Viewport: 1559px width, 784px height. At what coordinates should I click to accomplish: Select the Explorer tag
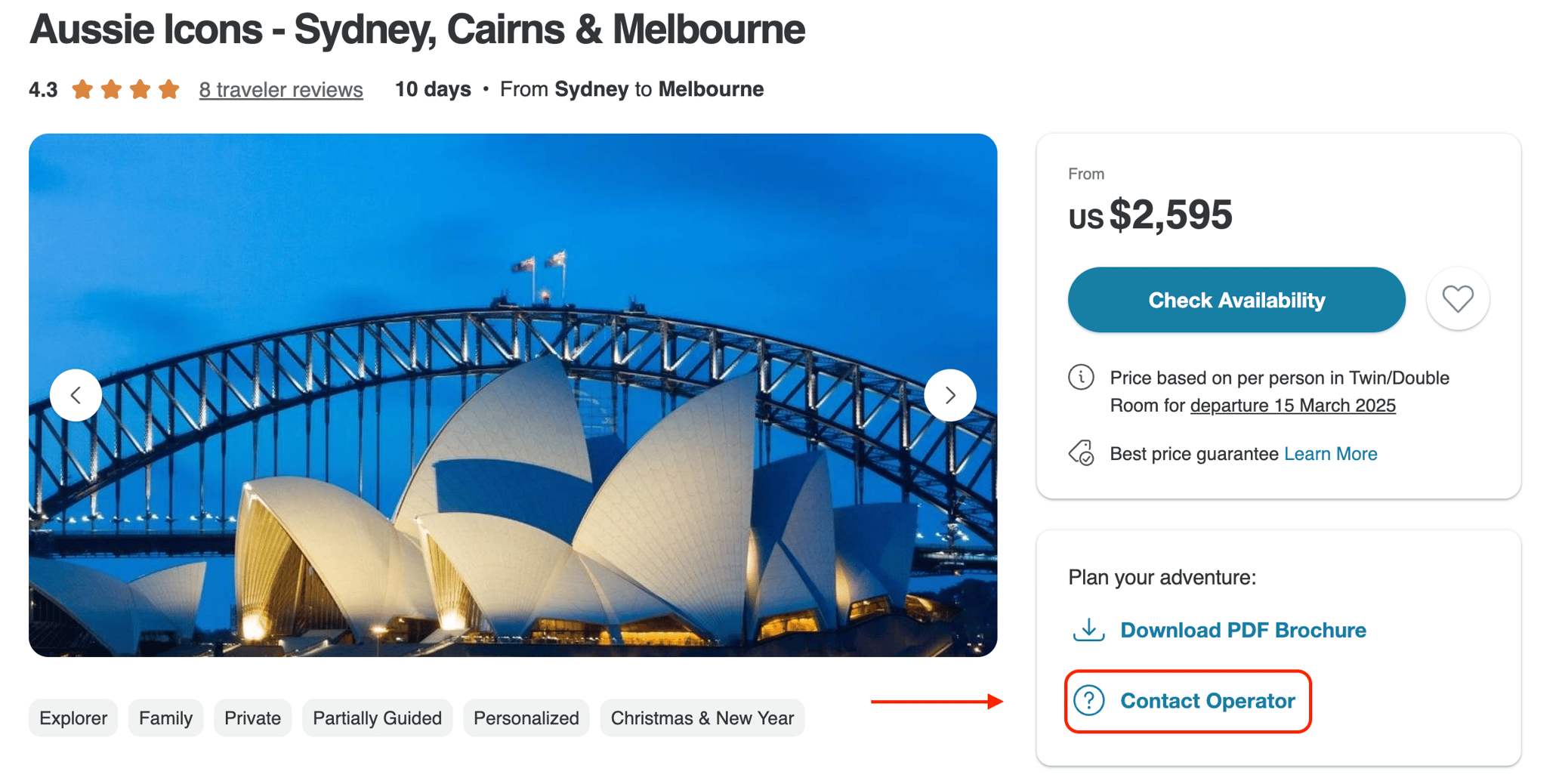73,718
